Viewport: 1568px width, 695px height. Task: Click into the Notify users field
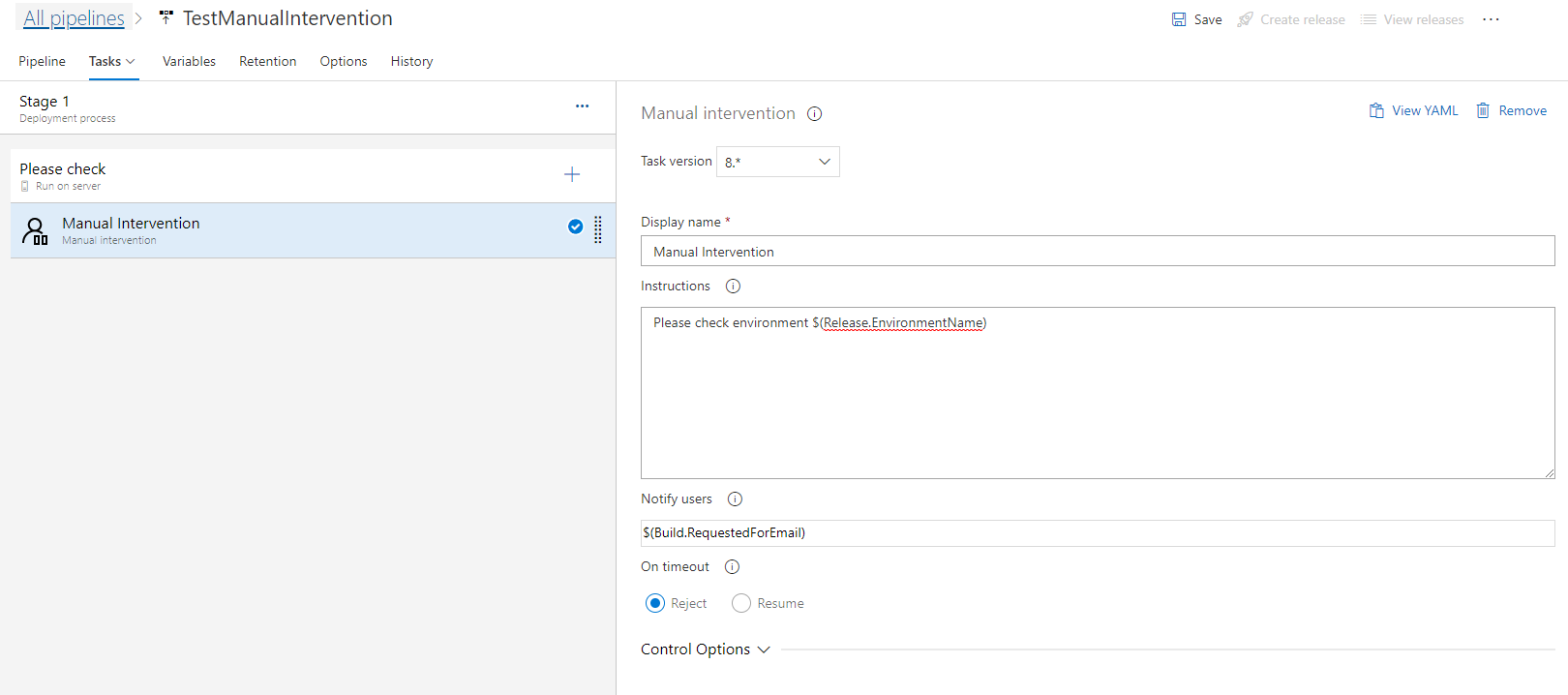(1097, 533)
